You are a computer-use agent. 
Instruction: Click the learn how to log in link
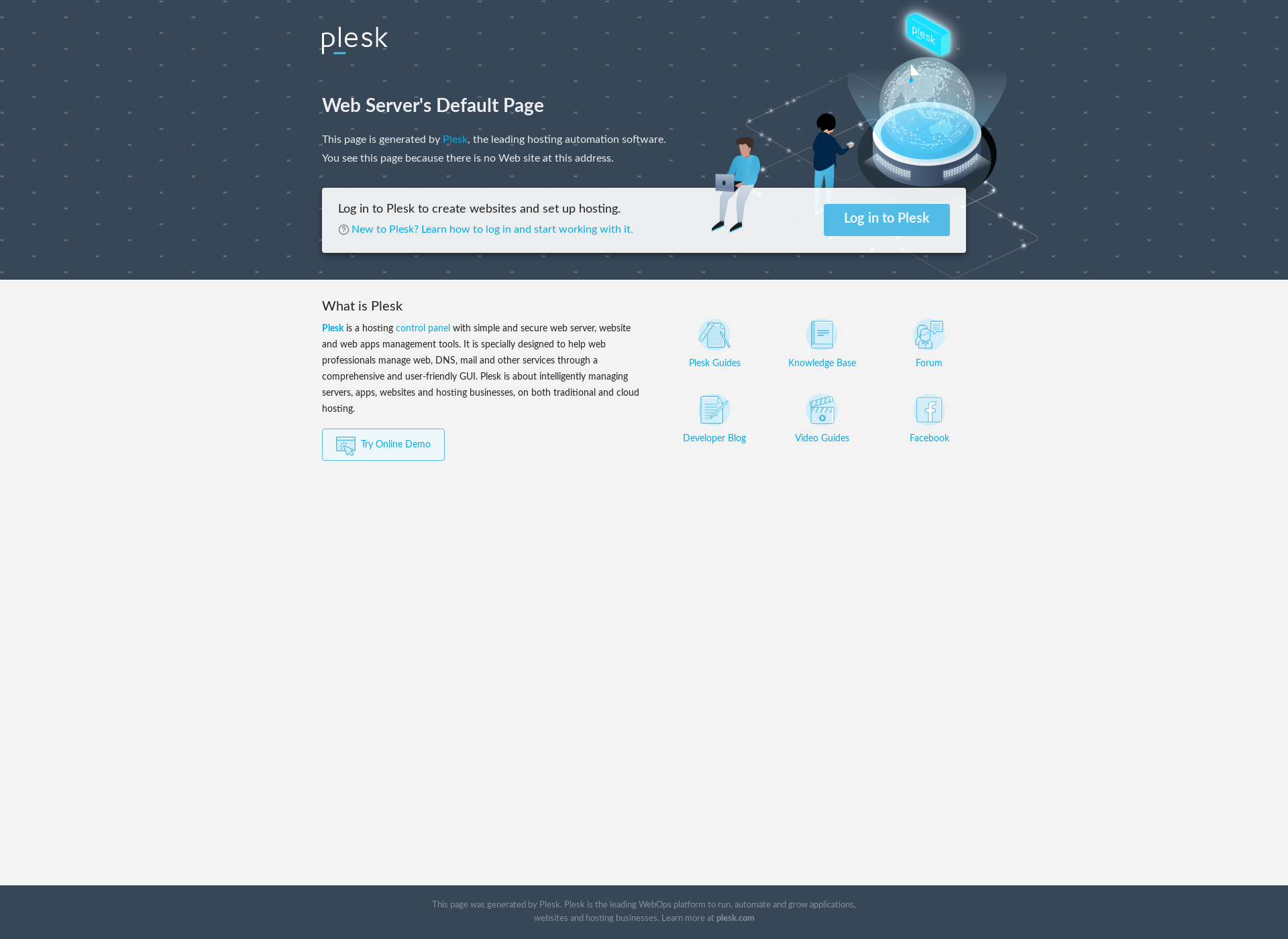pos(491,229)
